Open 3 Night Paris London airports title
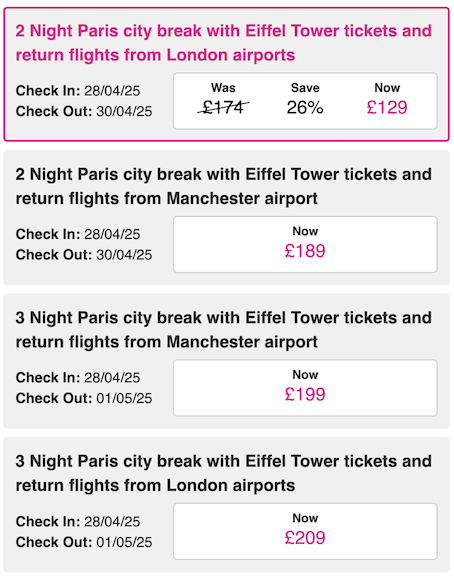Viewport: 454px width, 580px height. [x=223, y=473]
